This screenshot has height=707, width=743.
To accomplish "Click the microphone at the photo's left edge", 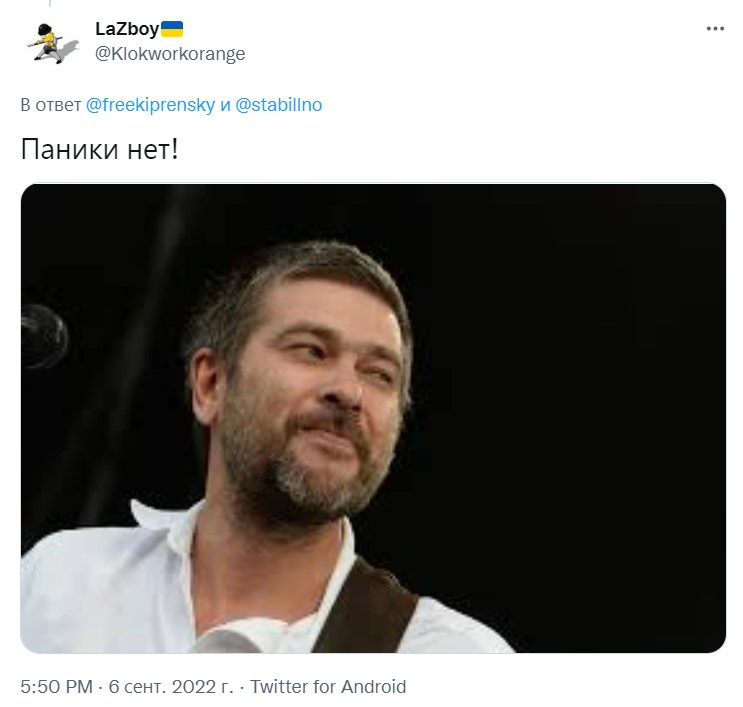I will pos(44,336).
